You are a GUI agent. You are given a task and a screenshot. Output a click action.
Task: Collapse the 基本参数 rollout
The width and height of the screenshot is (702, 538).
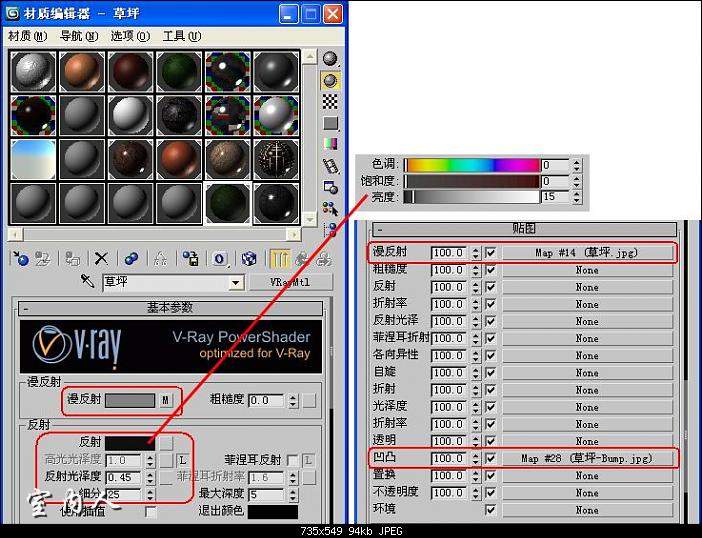pyautogui.click(x=170, y=308)
